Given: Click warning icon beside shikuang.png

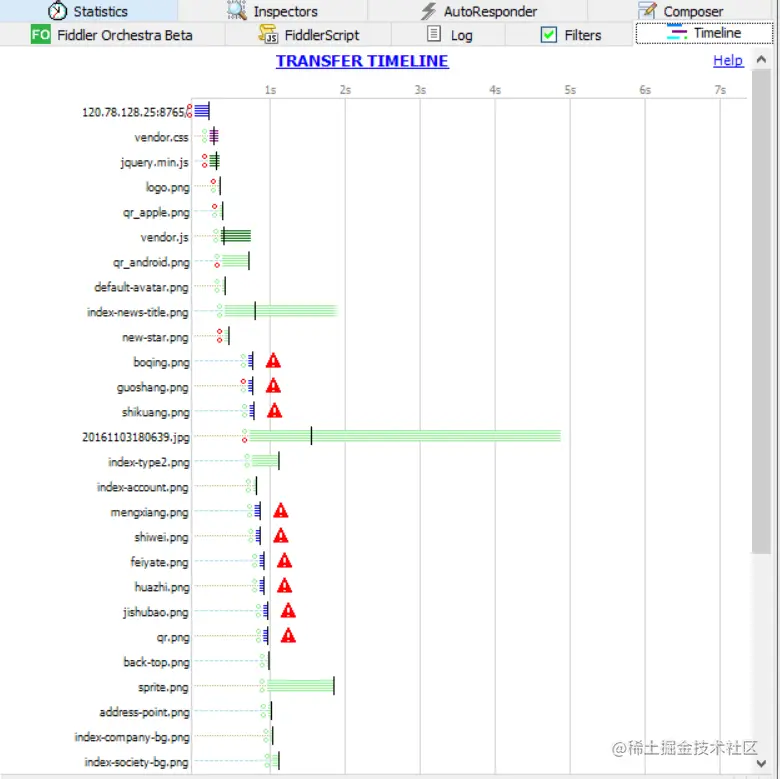Looking at the screenshot, I should tap(275, 411).
